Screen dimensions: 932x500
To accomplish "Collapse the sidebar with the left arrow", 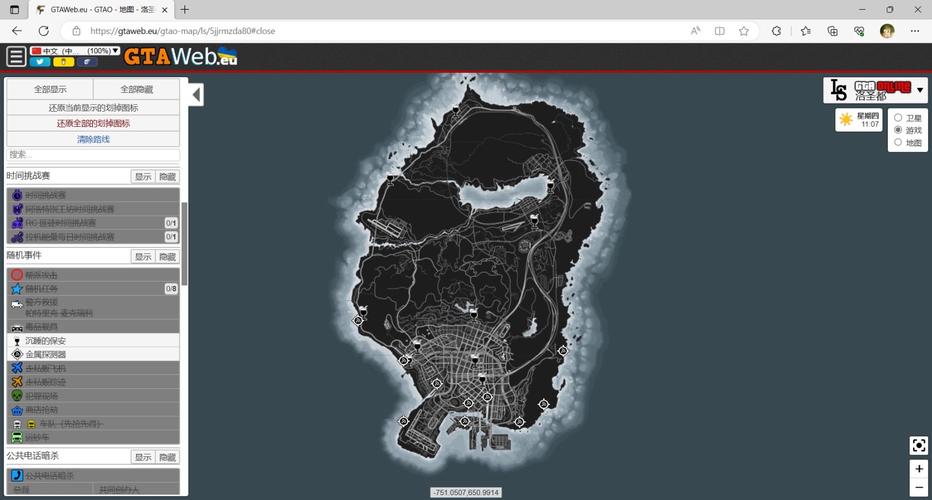I will click(x=196, y=94).
